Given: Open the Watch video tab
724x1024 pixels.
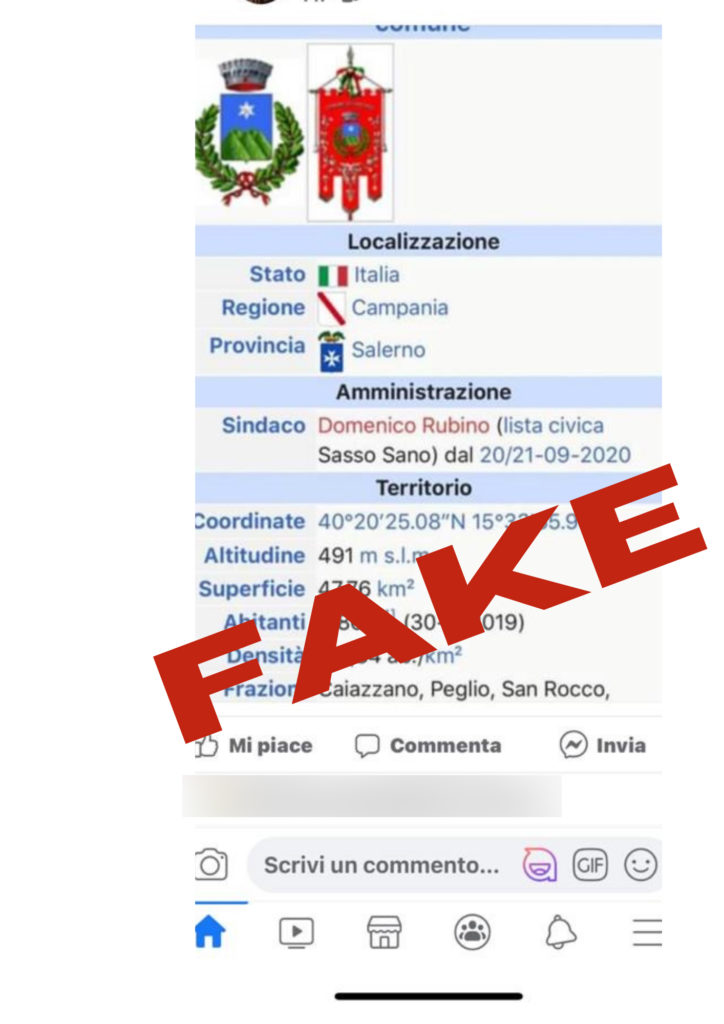Looking at the screenshot, I should pyautogui.click(x=296, y=932).
